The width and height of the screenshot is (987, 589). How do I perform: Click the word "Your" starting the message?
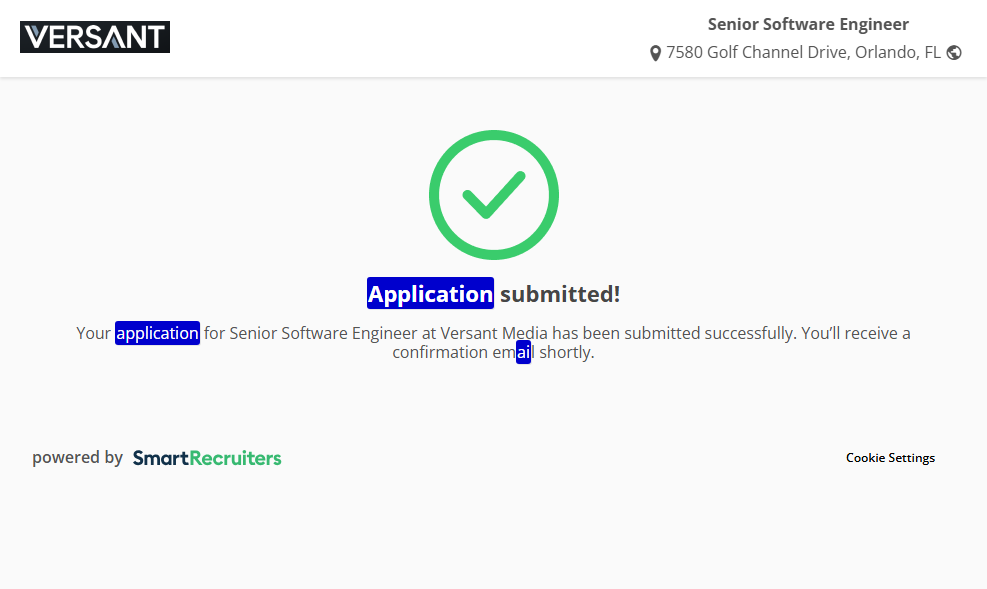click(93, 333)
